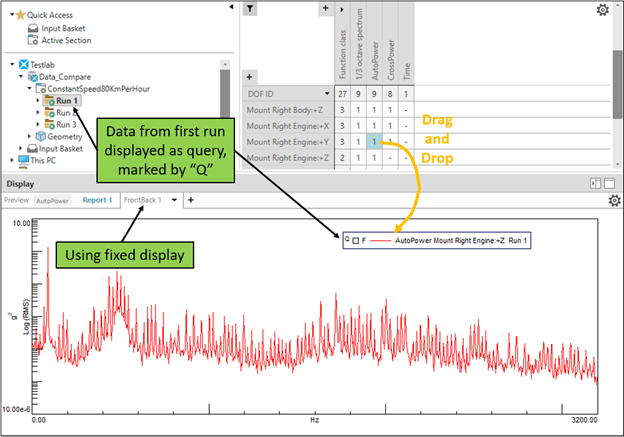The image size is (624, 437).
Task: Open the FrontBack 1 tab dropdown arrow
Action: 176,200
